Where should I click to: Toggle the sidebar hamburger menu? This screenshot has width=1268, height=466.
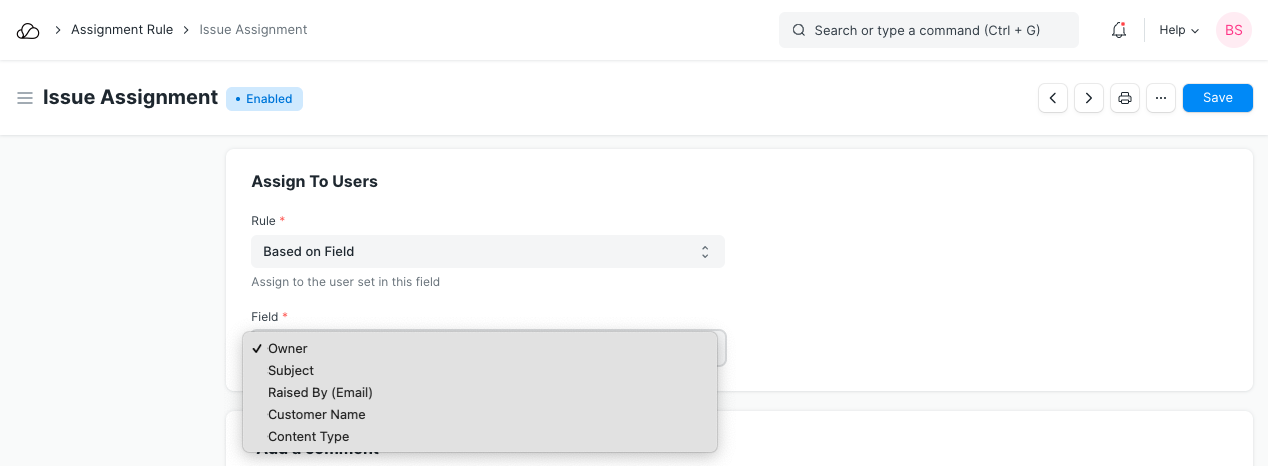point(25,98)
